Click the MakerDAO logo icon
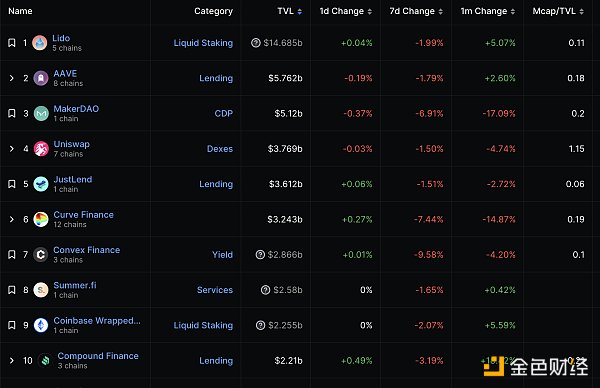 click(41, 114)
